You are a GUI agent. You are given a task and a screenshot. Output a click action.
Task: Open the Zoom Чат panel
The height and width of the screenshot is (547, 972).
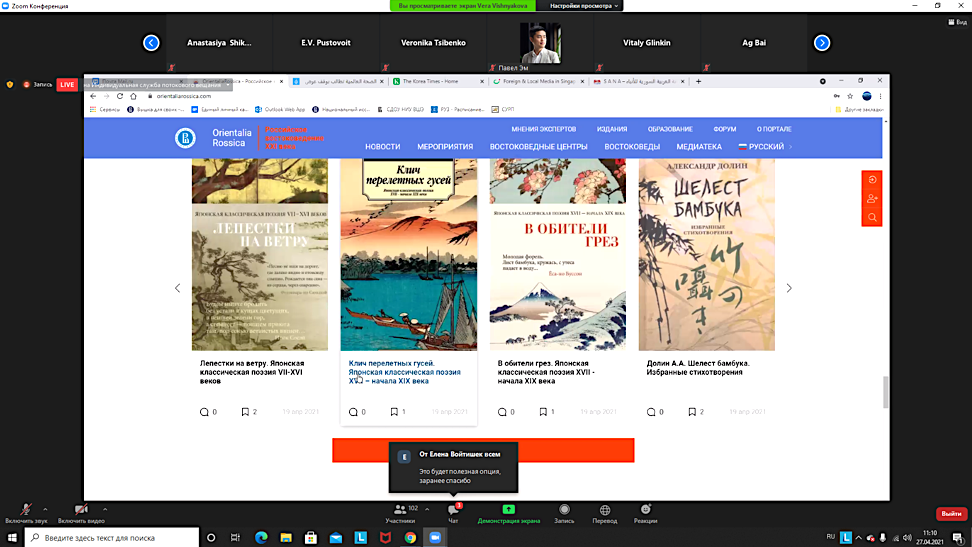(453, 511)
